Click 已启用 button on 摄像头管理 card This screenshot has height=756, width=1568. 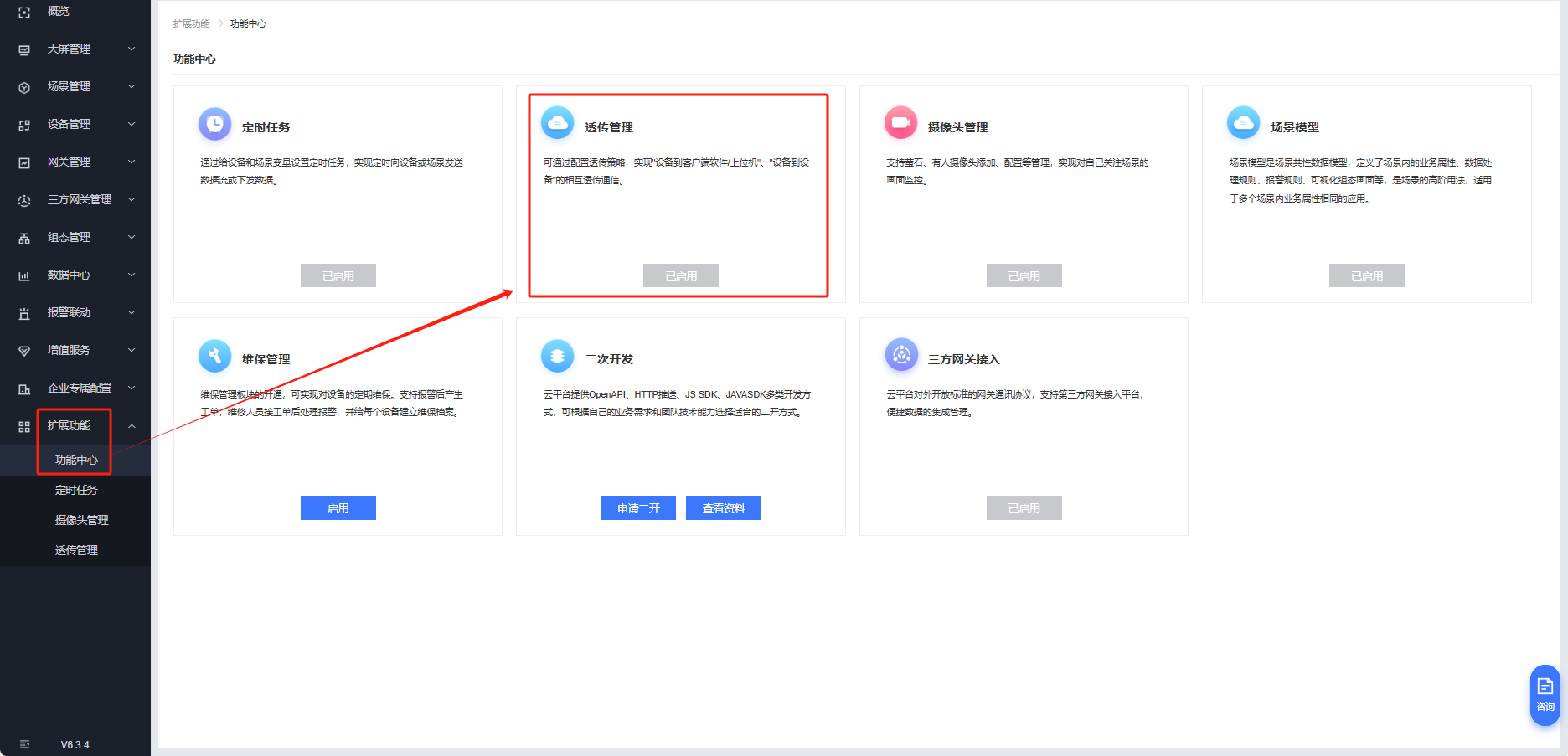click(1024, 275)
